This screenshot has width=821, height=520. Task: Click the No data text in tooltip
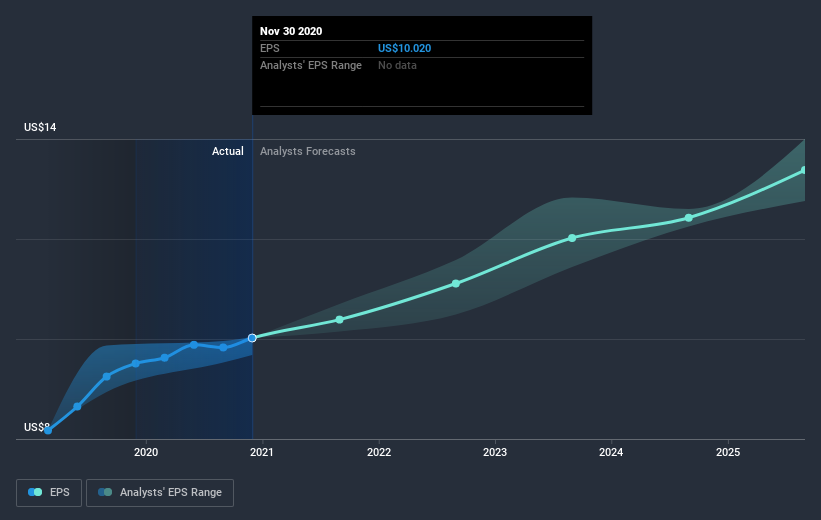coord(397,65)
